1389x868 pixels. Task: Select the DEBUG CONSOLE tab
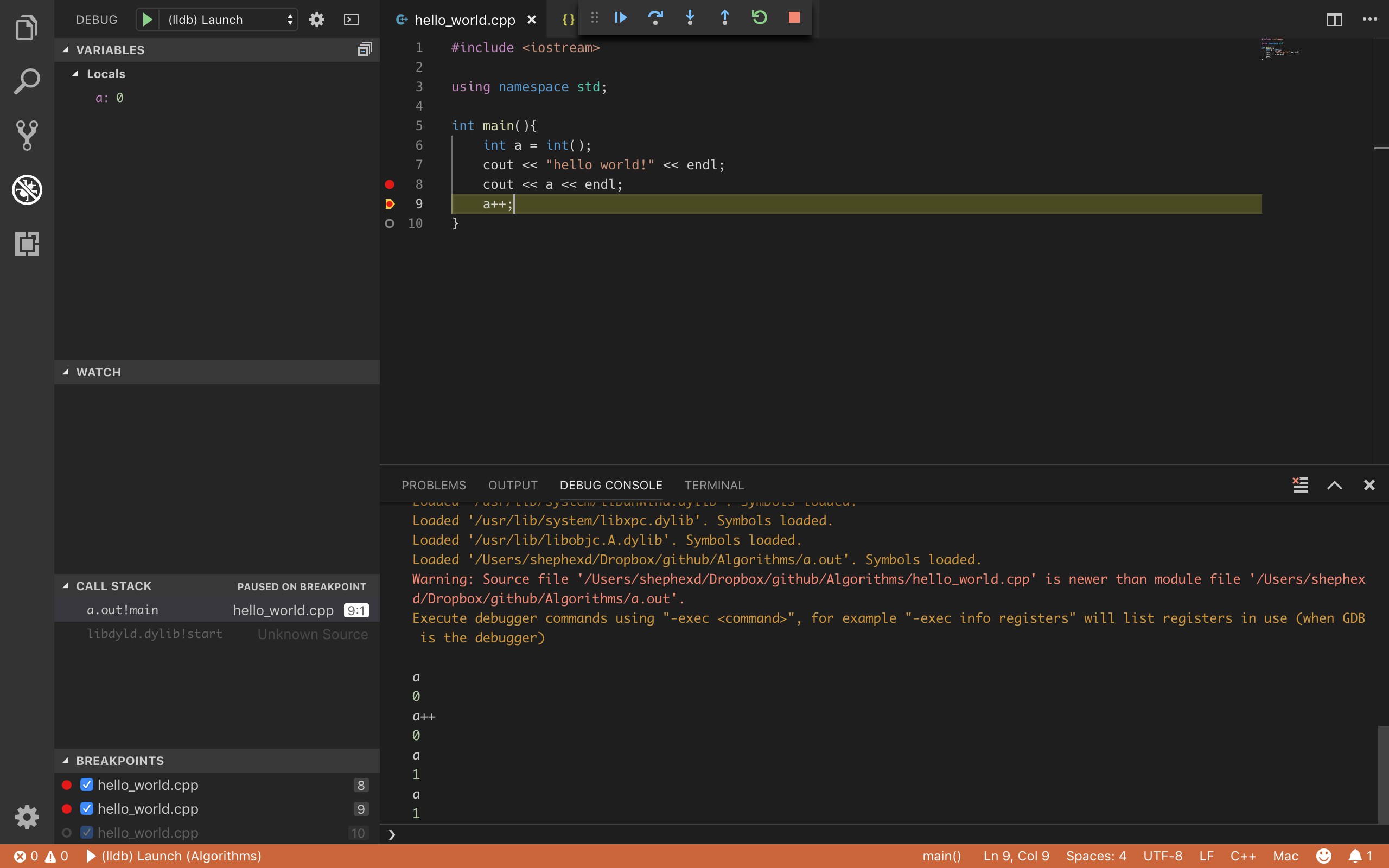pyautogui.click(x=611, y=485)
